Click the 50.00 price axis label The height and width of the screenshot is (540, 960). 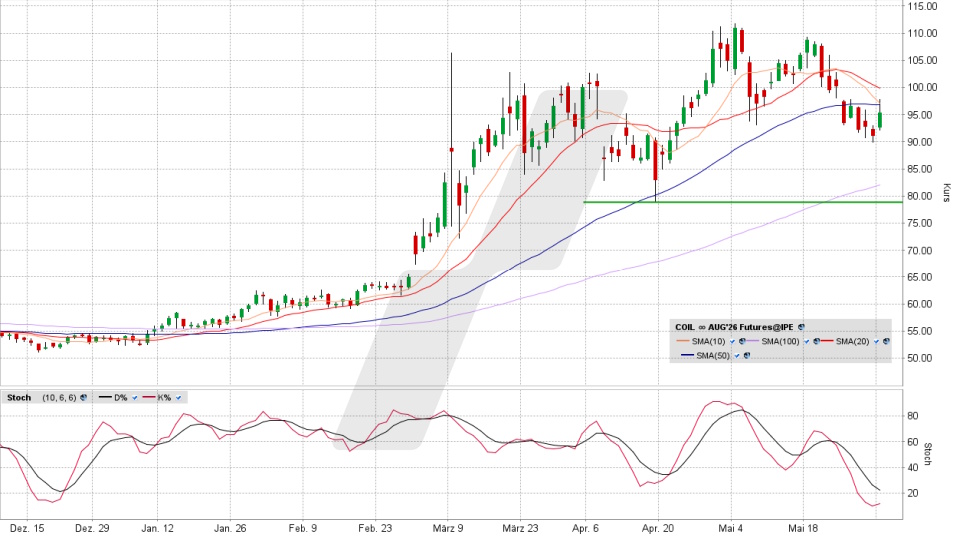(922, 358)
